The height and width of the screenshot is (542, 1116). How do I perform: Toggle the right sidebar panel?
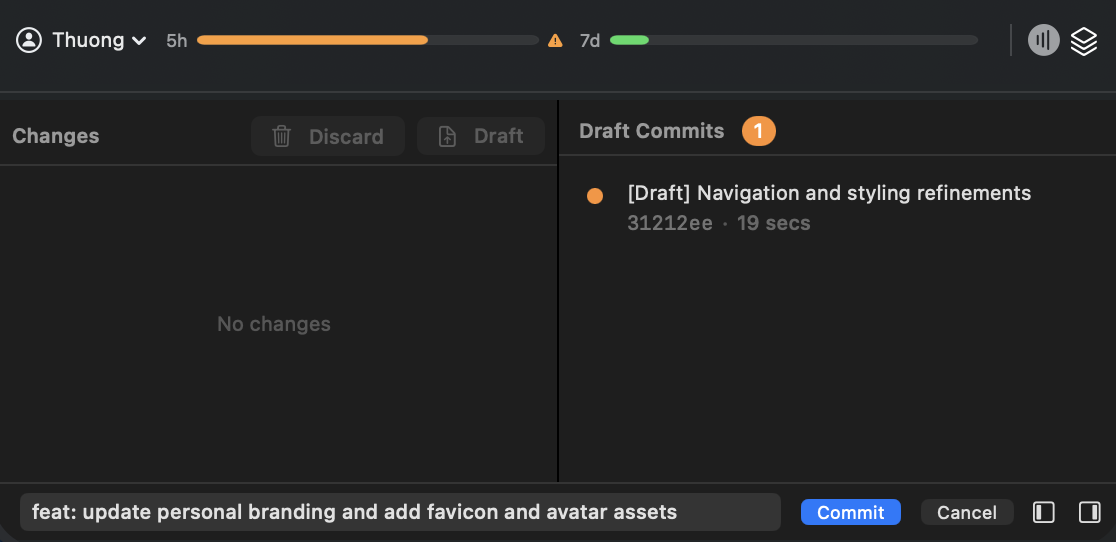[x=1089, y=512]
